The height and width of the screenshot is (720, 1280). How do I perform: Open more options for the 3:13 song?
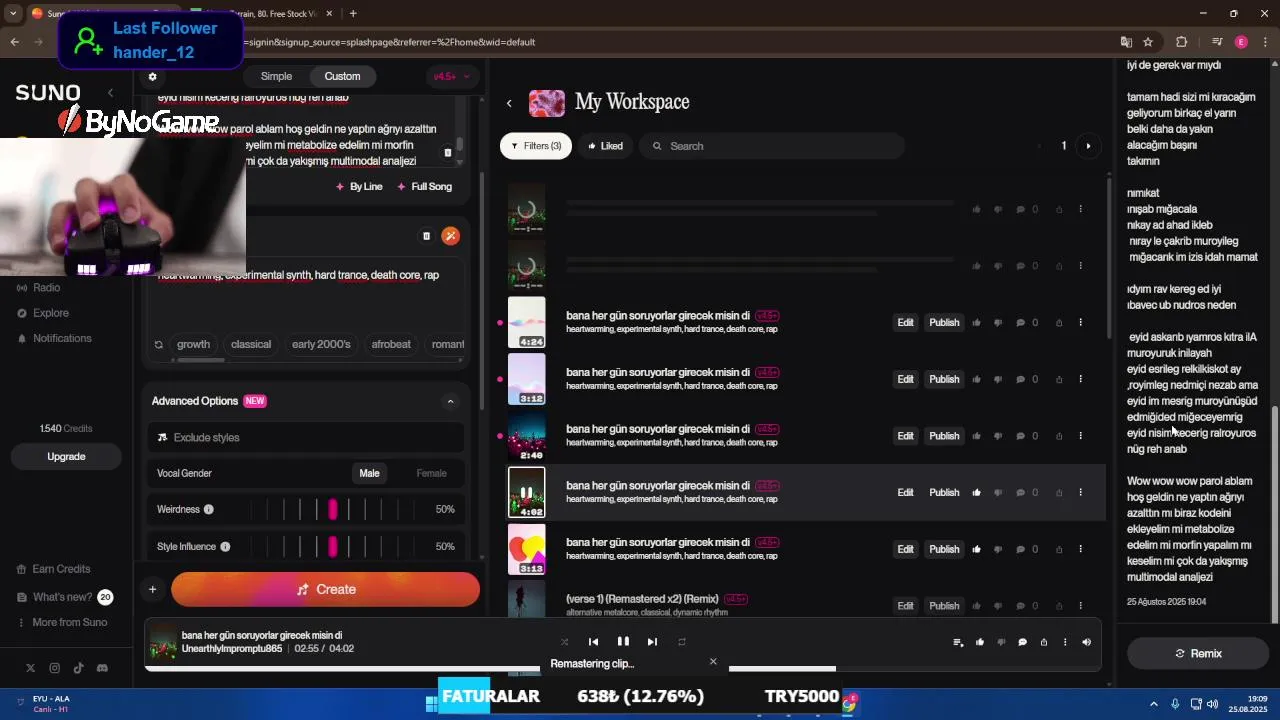coord(1080,549)
